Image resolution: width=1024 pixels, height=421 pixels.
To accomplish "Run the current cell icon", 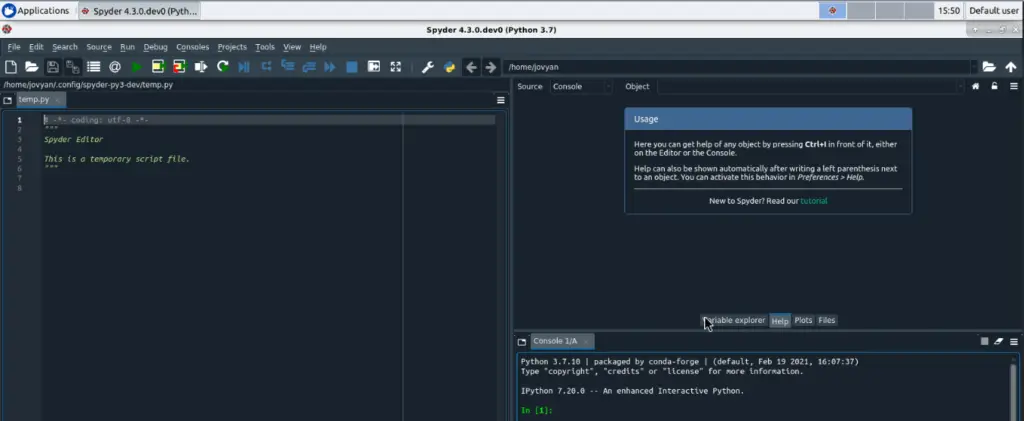I will [x=158, y=67].
